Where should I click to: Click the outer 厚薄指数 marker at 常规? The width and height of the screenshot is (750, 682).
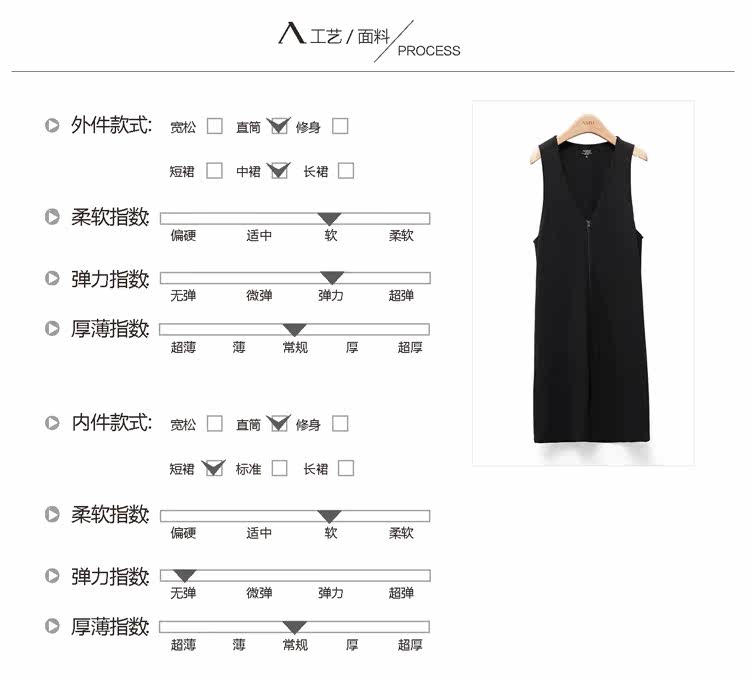coord(295,330)
